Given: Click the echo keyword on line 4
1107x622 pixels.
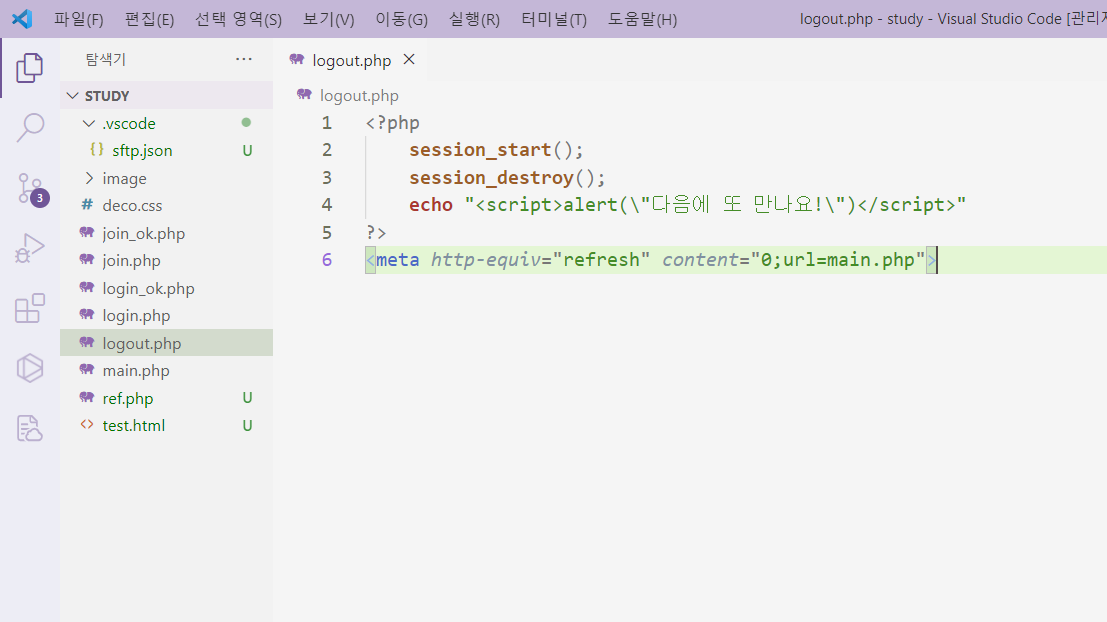Looking at the screenshot, I should coord(431,205).
